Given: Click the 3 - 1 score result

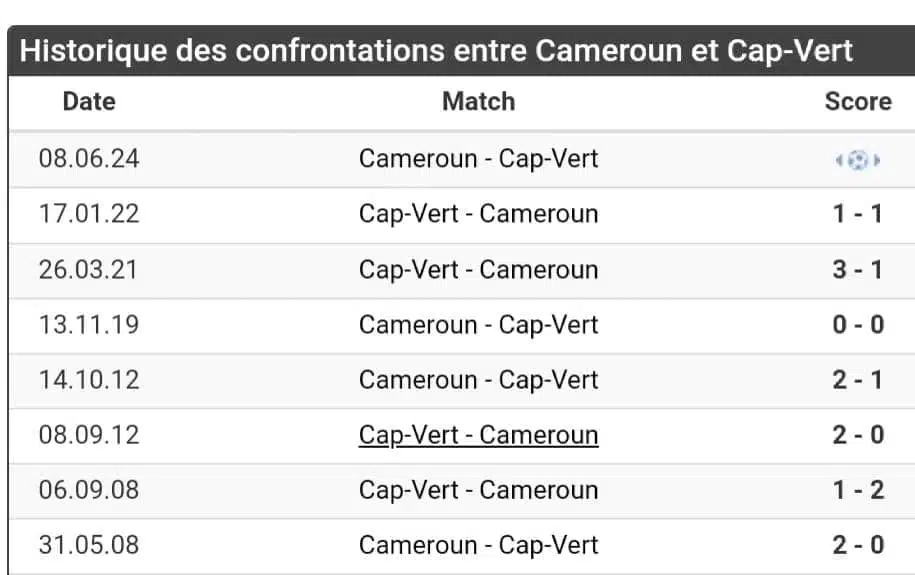Looking at the screenshot, I should 858,270.
